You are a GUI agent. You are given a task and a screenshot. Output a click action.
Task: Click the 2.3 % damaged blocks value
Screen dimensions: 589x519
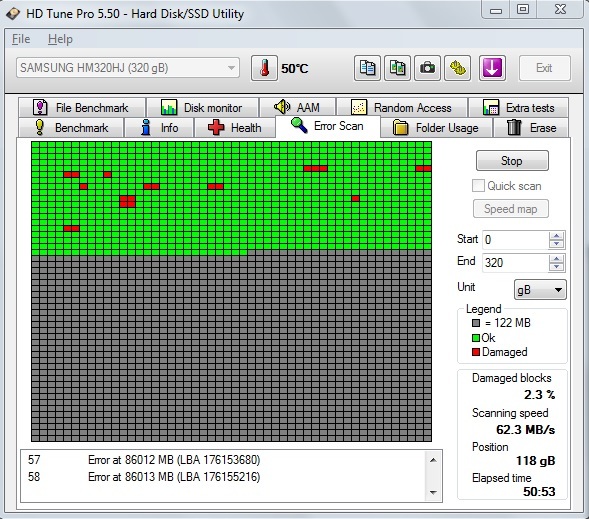539,395
